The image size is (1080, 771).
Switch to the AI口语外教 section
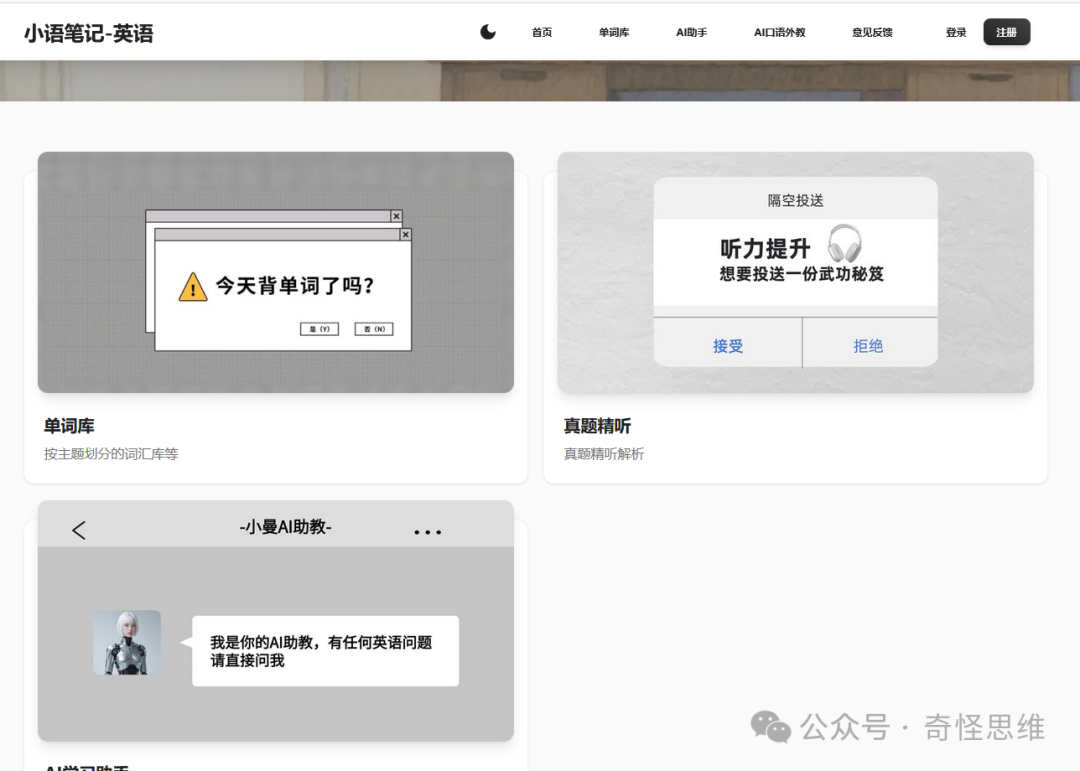[780, 32]
